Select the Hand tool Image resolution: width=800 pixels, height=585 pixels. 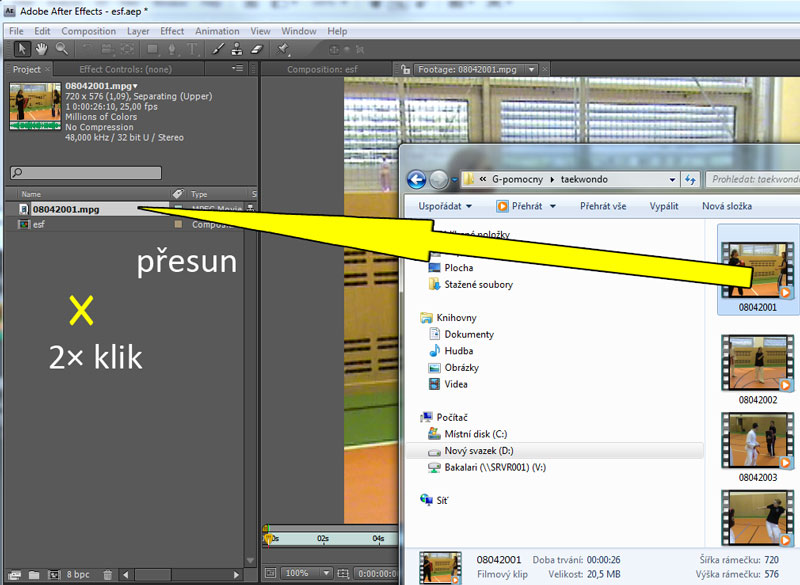(42, 48)
